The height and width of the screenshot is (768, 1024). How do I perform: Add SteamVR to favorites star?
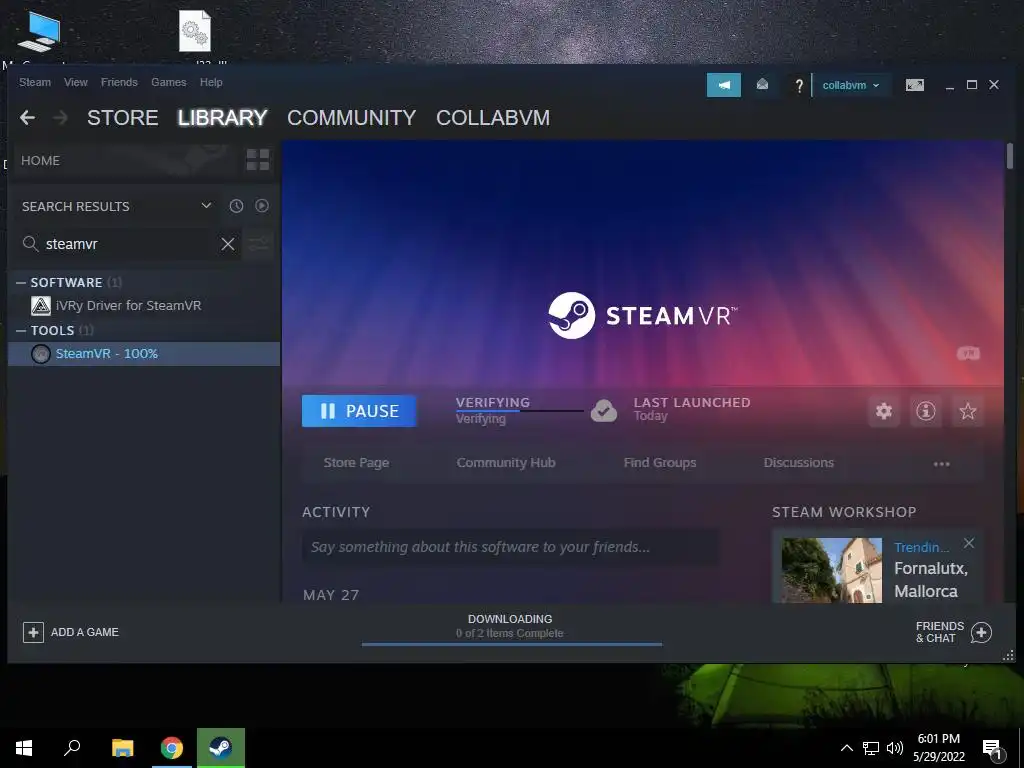pos(967,411)
